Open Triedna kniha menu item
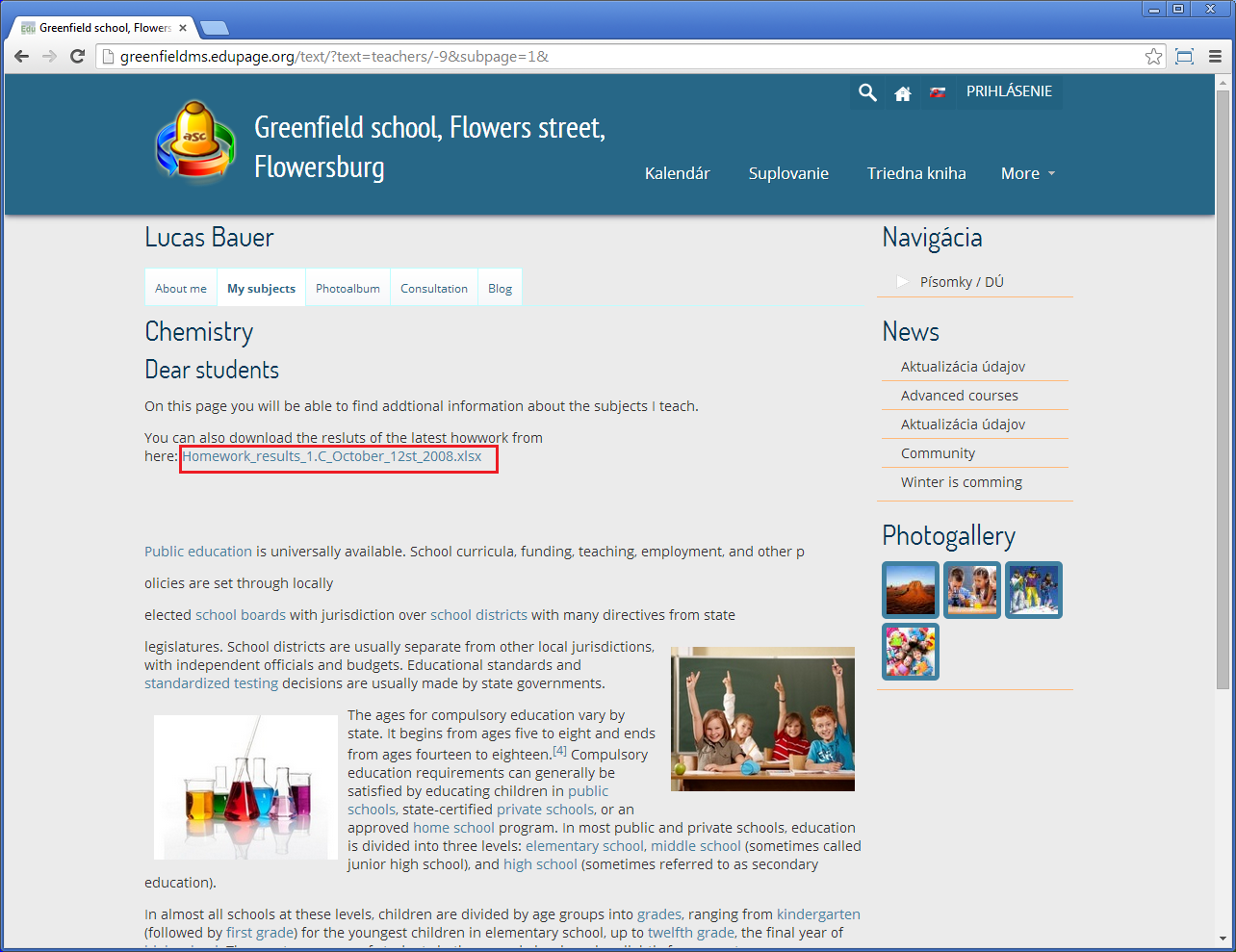This screenshot has height=952, width=1236. [x=916, y=173]
